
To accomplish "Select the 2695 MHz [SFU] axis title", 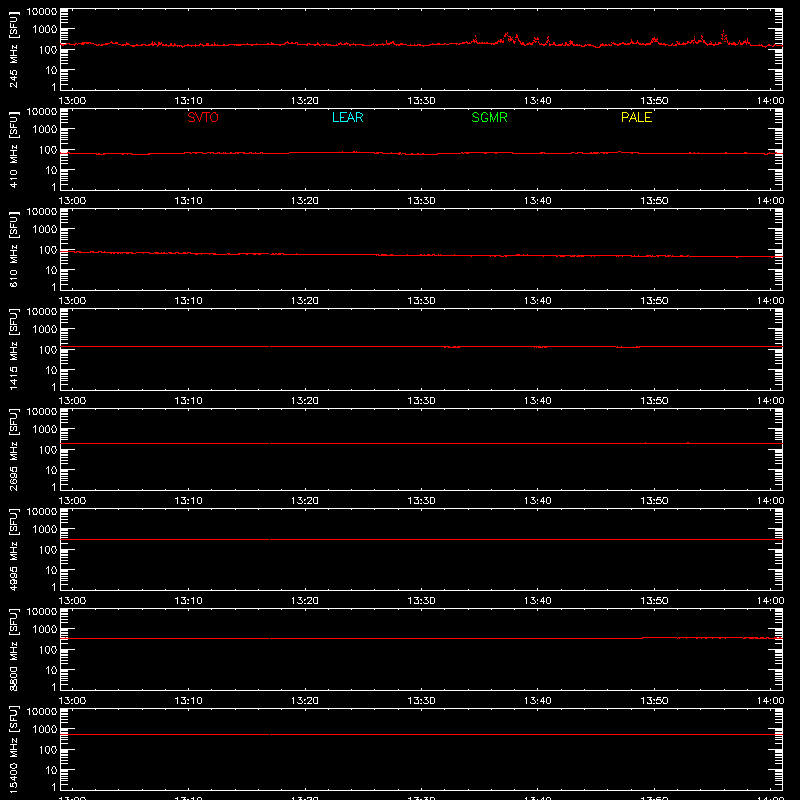I will 13,449.
